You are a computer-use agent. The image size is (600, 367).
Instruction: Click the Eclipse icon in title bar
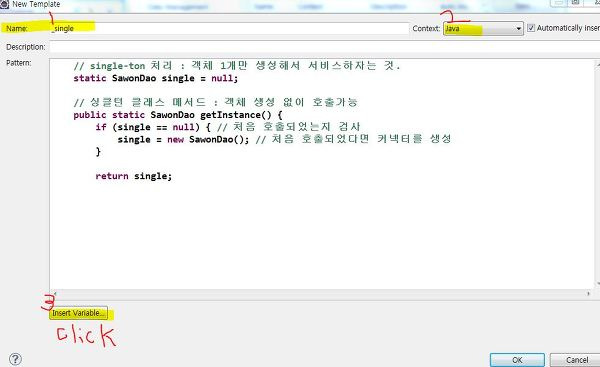click(x=4, y=4)
